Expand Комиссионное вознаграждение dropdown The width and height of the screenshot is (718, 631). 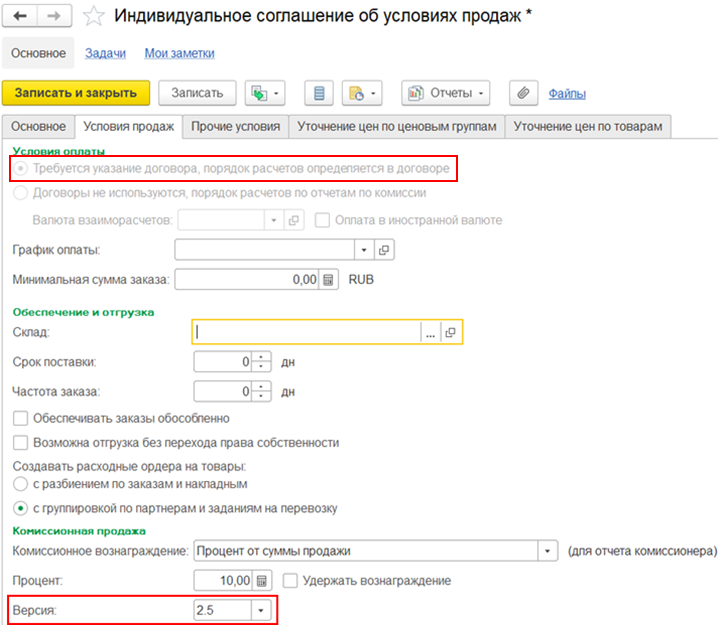[x=547, y=551]
